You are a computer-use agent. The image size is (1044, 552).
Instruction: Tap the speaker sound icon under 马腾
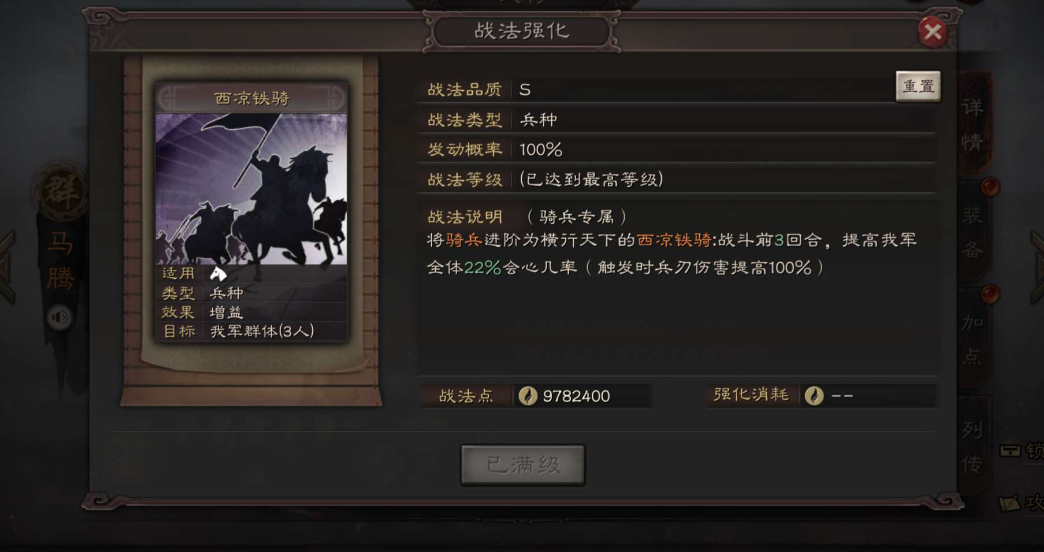(60, 318)
